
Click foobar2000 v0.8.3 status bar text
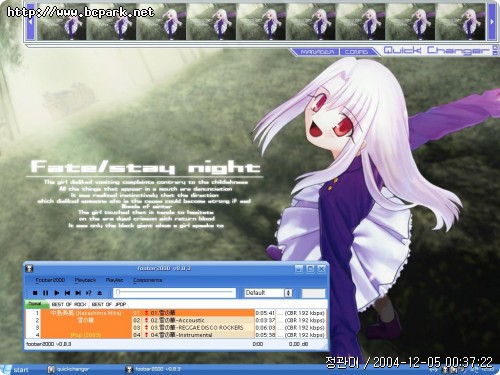[x=49, y=344]
